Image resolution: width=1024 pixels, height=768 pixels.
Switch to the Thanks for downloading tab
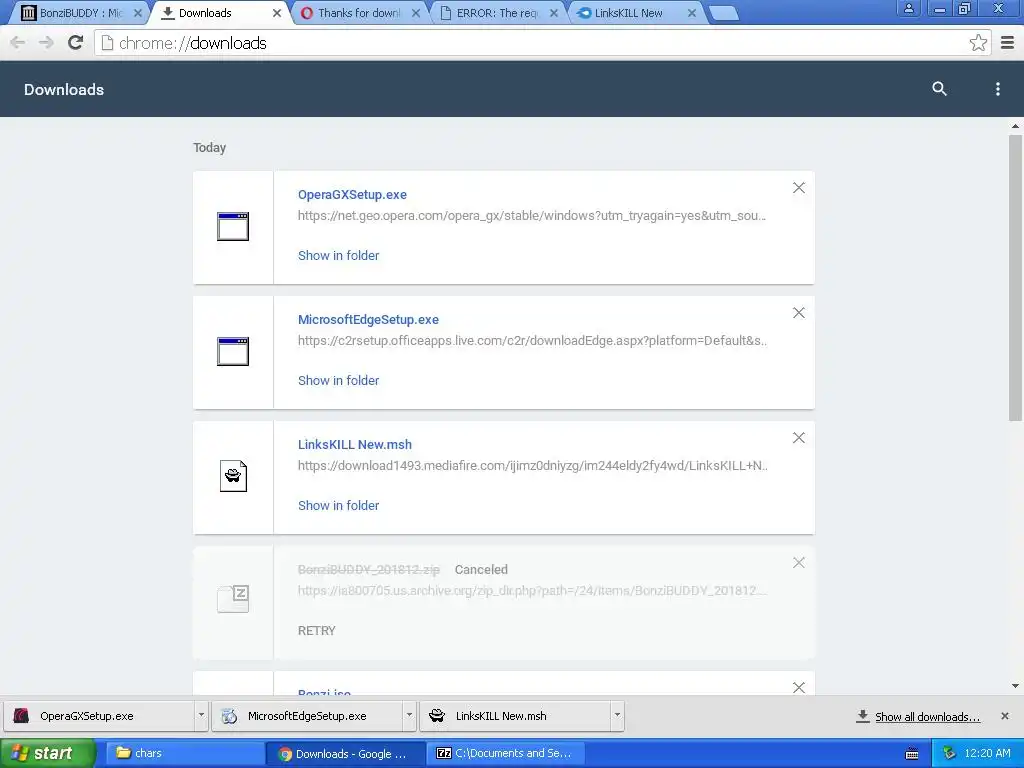click(x=359, y=13)
